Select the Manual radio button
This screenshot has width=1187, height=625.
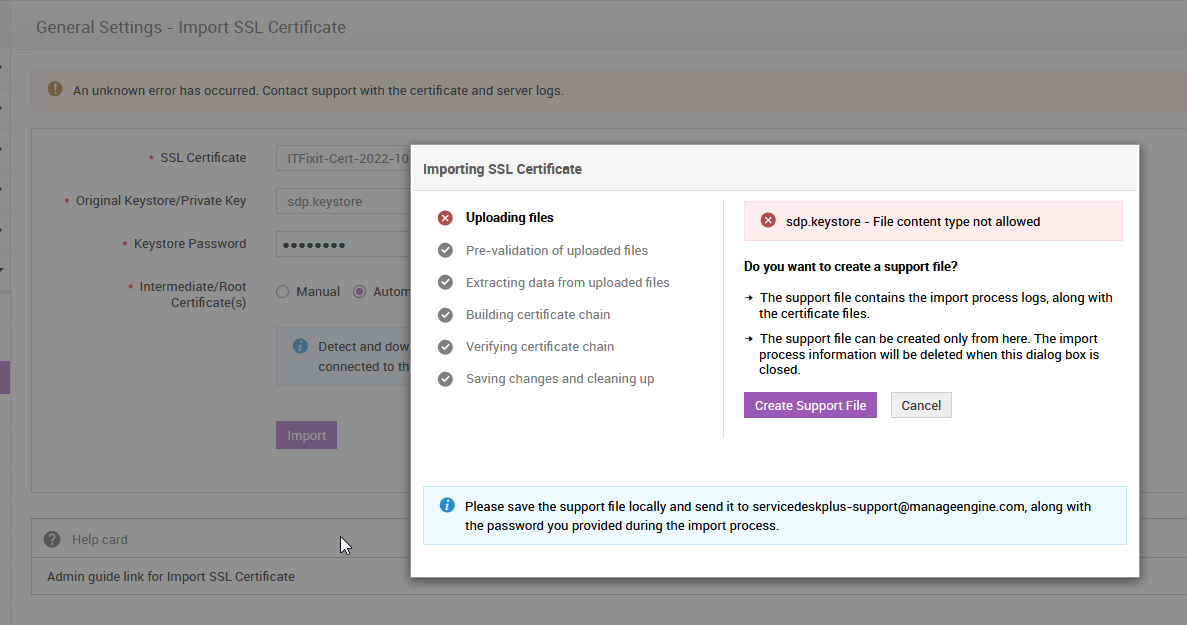click(x=283, y=291)
